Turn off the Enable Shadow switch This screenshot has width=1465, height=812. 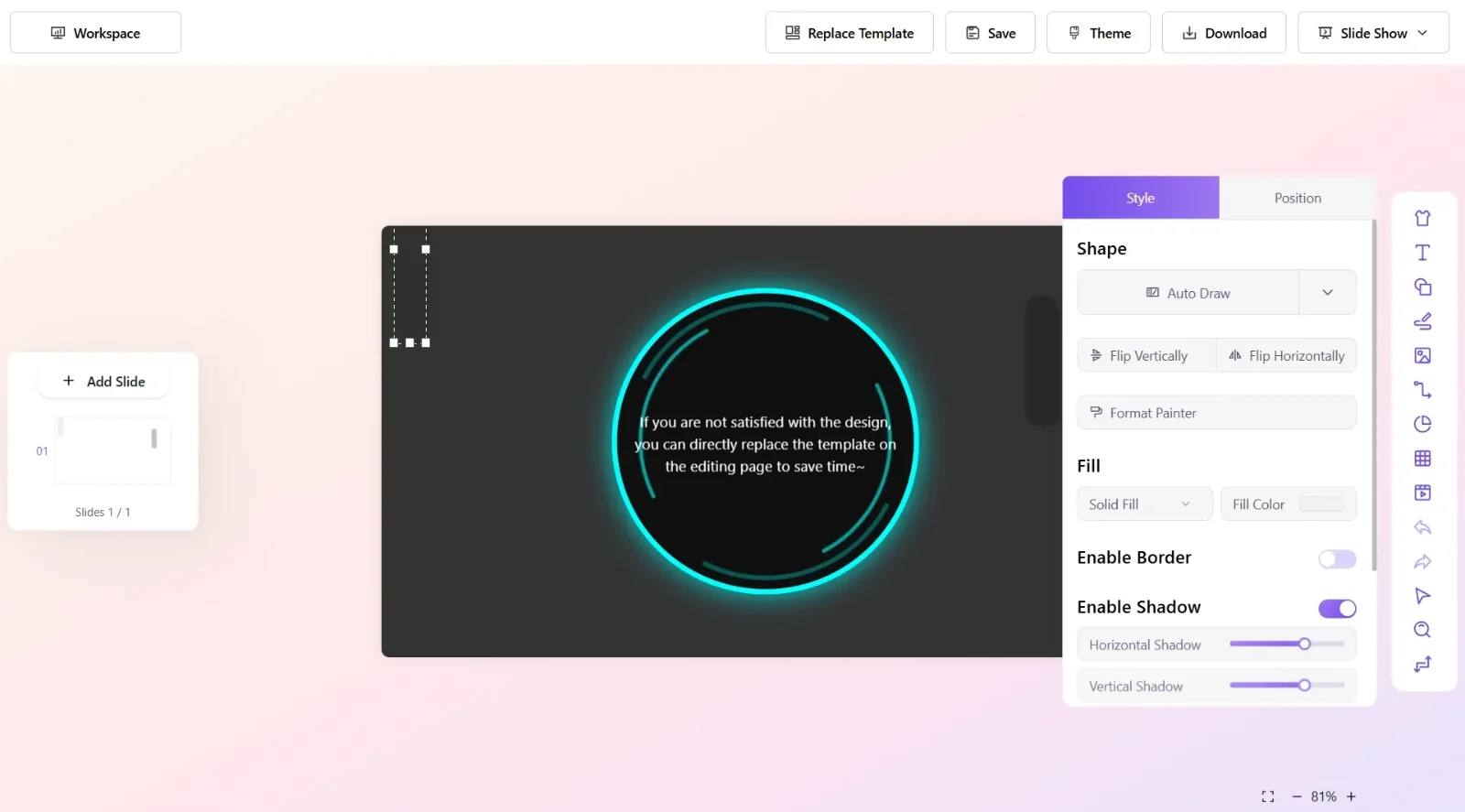(1337, 609)
